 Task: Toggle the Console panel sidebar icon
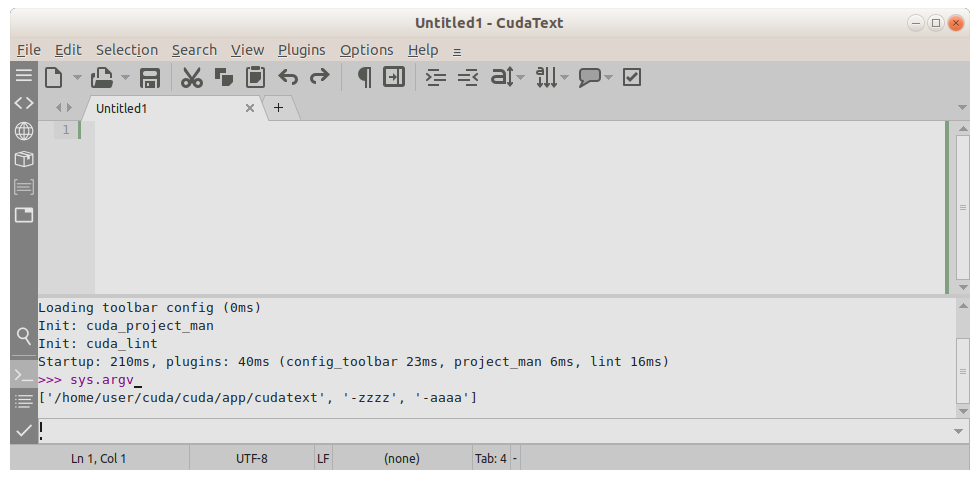(24, 375)
